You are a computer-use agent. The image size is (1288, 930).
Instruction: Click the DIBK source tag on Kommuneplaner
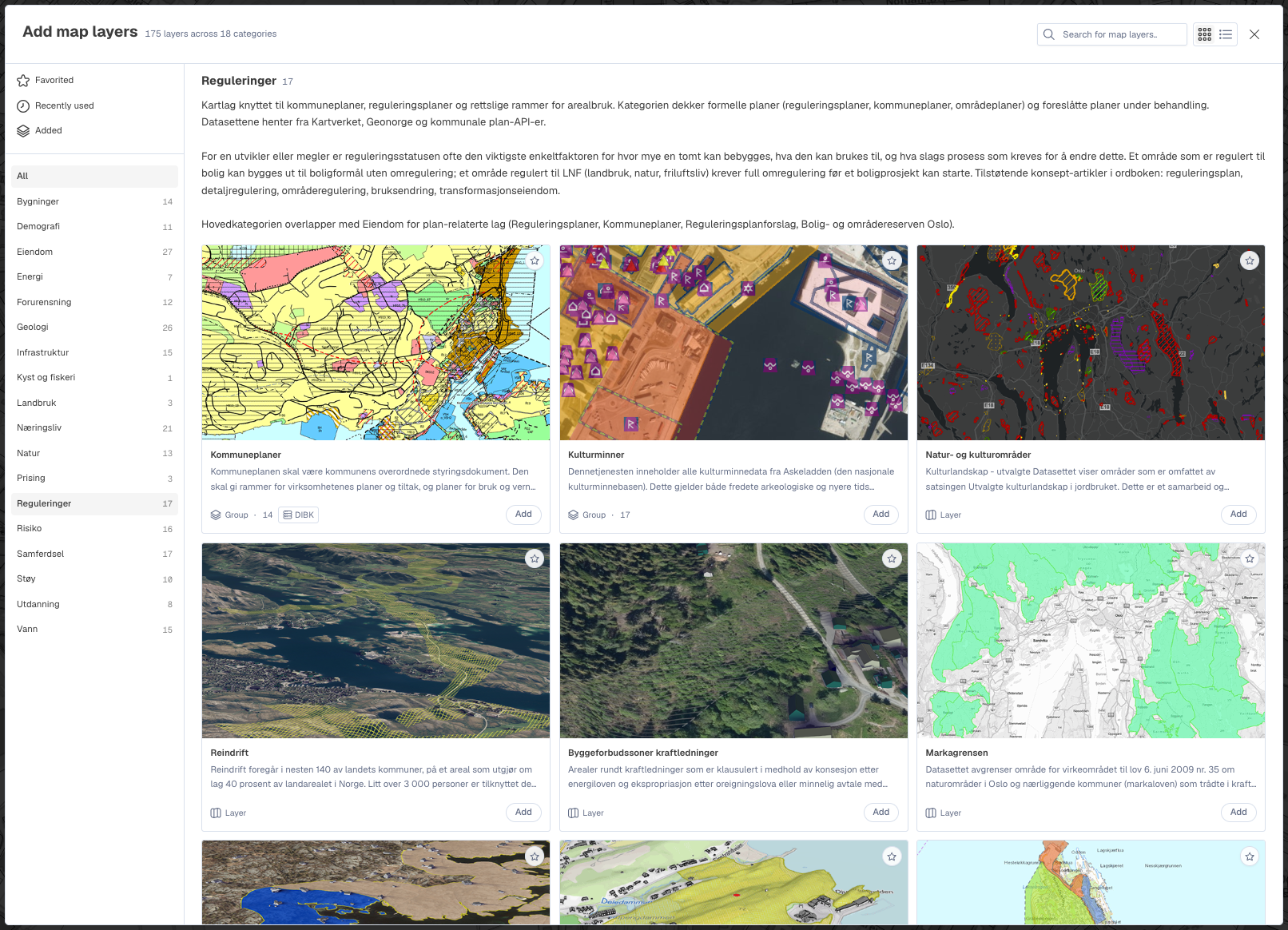point(298,515)
